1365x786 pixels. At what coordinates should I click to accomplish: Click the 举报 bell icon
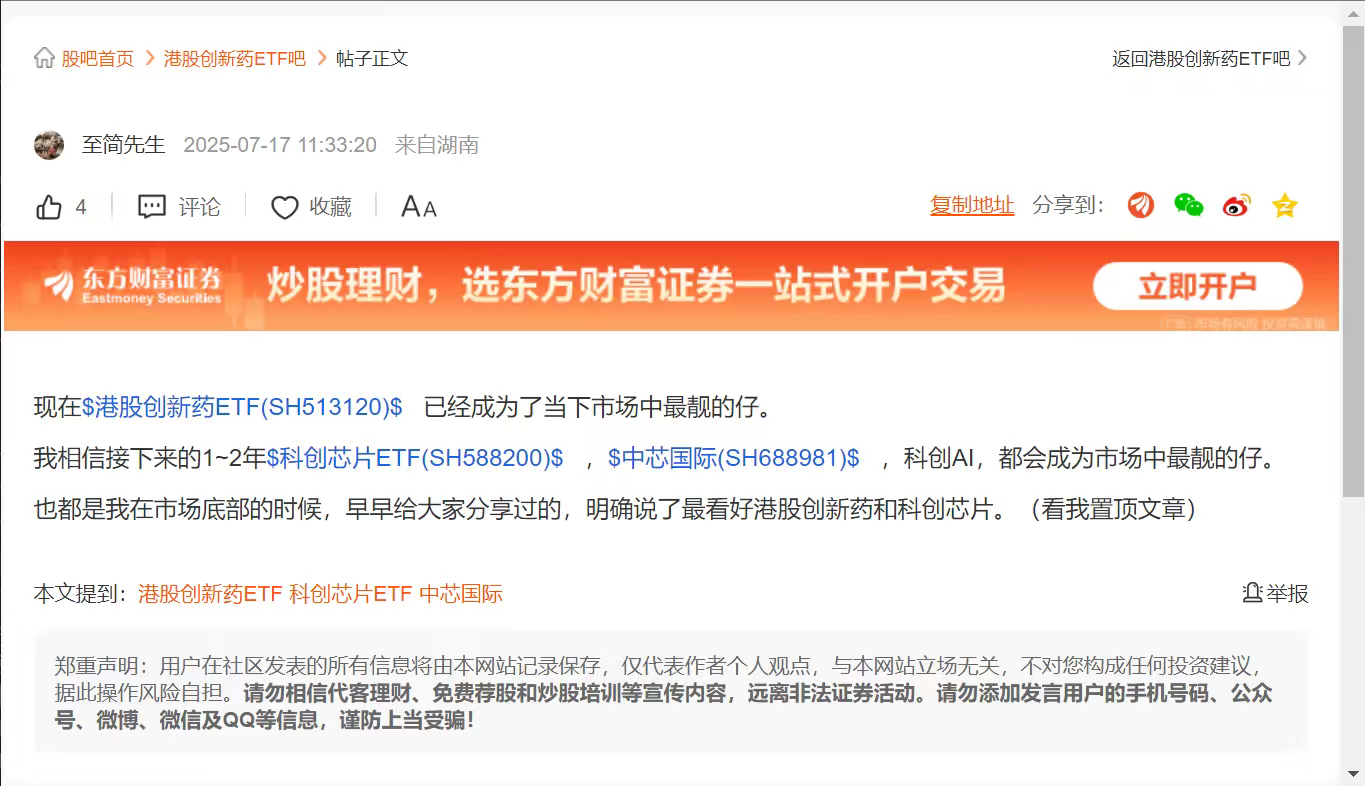tap(1252, 593)
